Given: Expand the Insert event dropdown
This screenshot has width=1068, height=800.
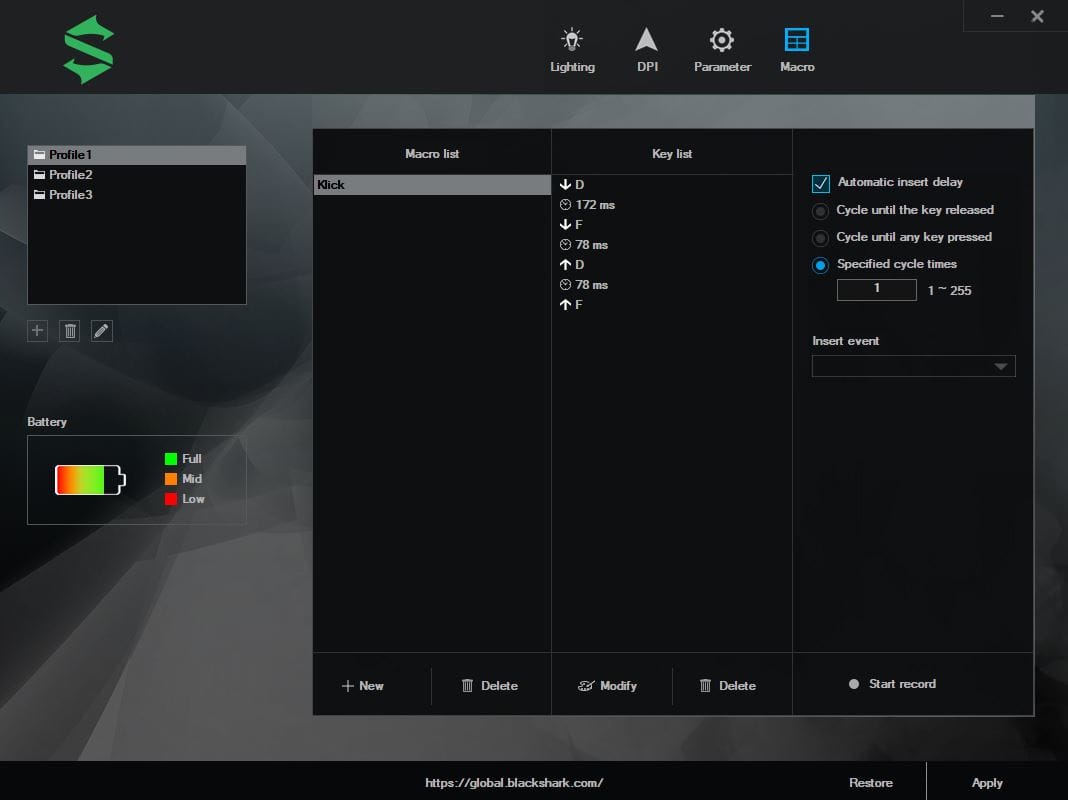Looking at the screenshot, I should pyautogui.click(x=913, y=367).
